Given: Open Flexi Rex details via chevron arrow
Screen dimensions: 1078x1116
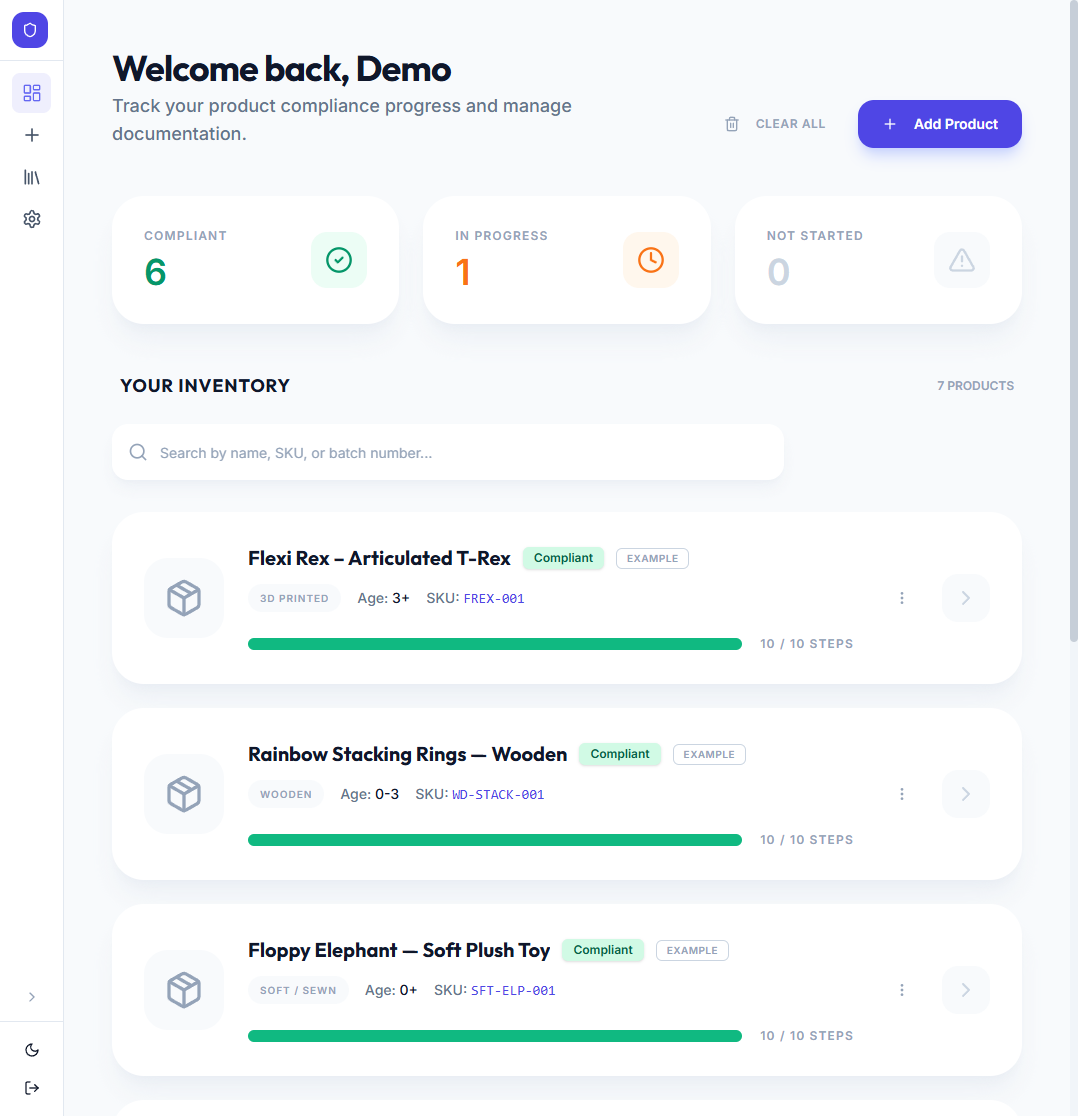Looking at the screenshot, I should tap(966, 598).
